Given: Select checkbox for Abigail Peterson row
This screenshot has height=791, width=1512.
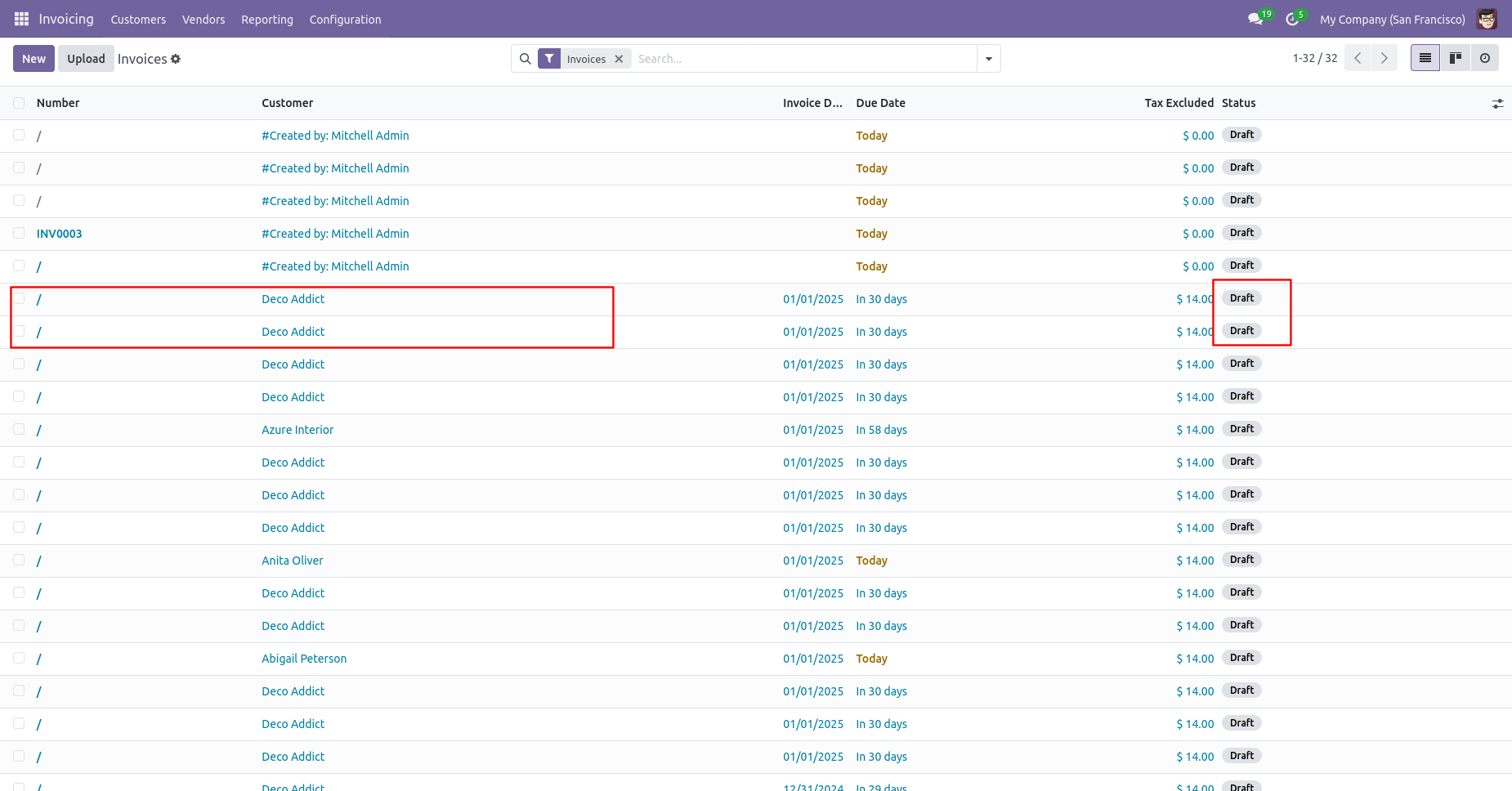Looking at the screenshot, I should point(19,658).
